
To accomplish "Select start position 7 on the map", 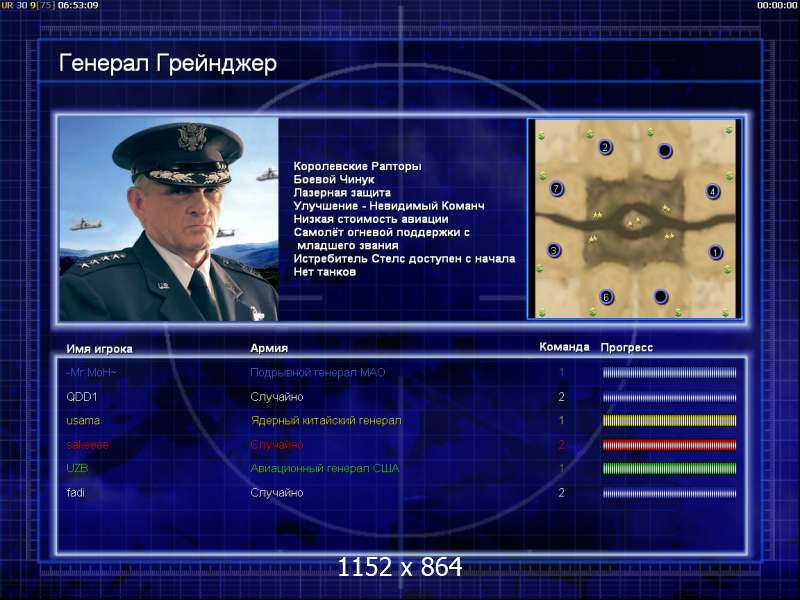I will tap(557, 189).
